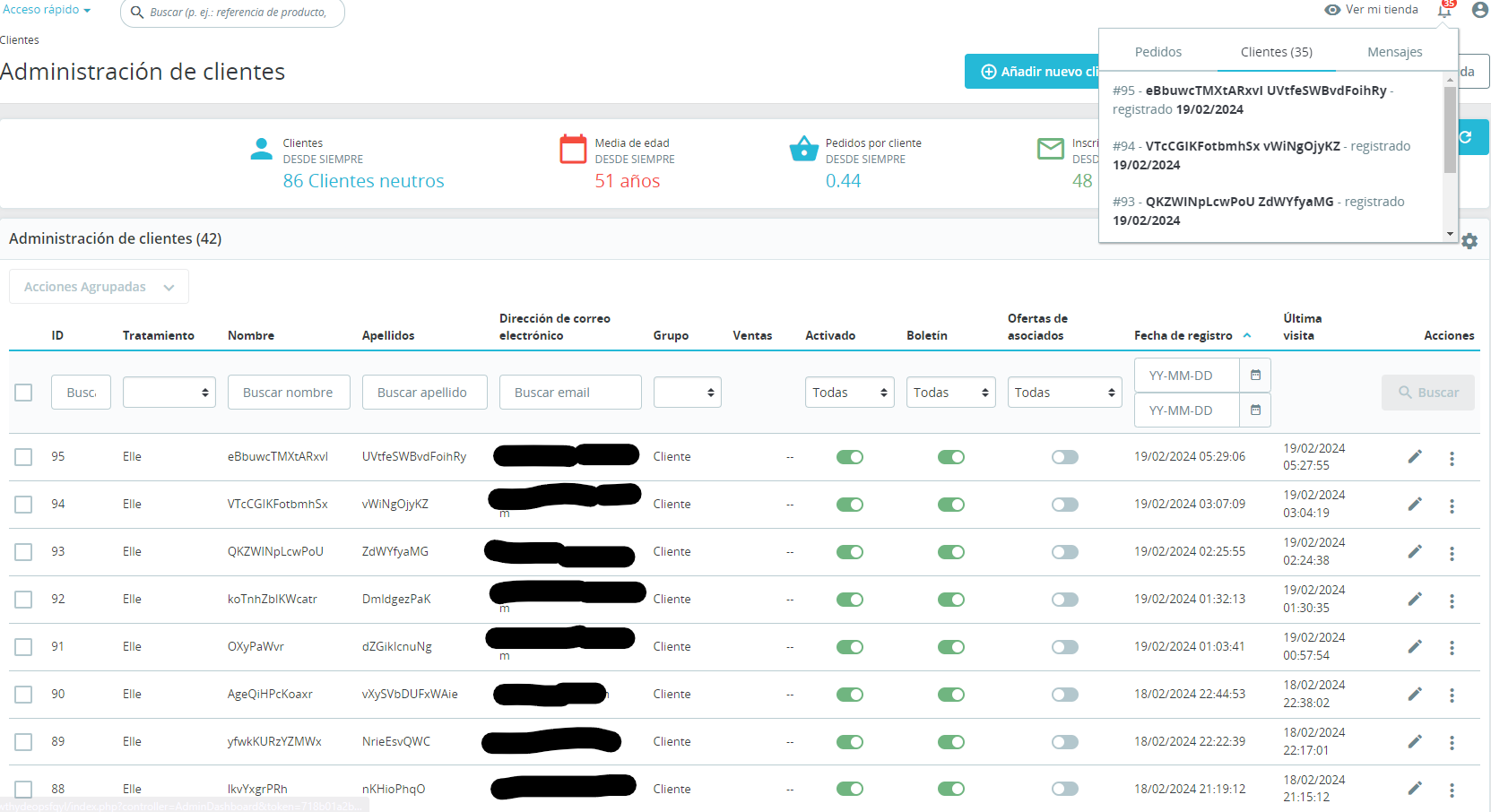Open the Boletín Todas filter dropdown
The image size is (1491, 812).
pos(951,393)
